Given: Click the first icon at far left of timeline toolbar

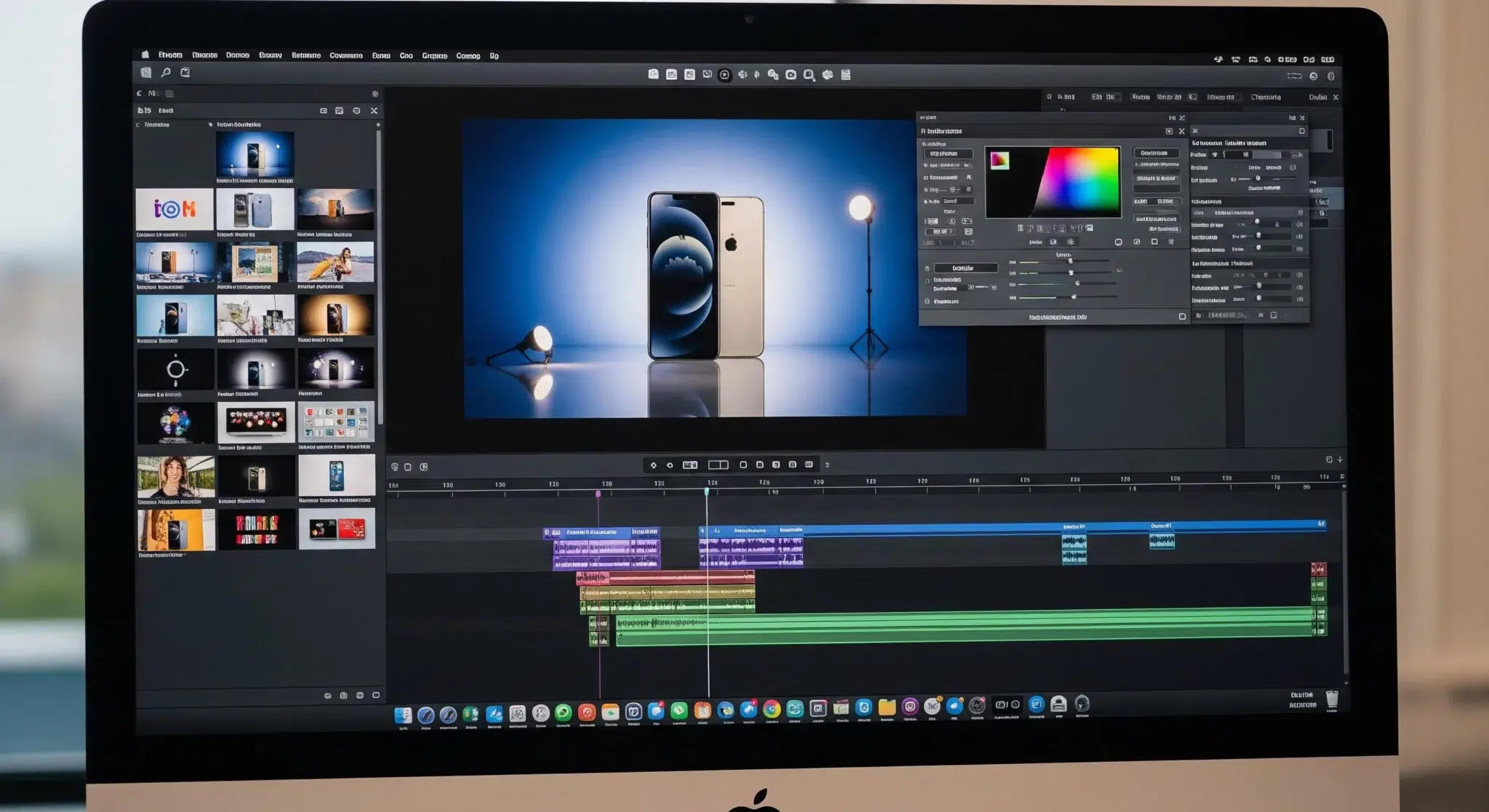Looking at the screenshot, I should point(395,467).
